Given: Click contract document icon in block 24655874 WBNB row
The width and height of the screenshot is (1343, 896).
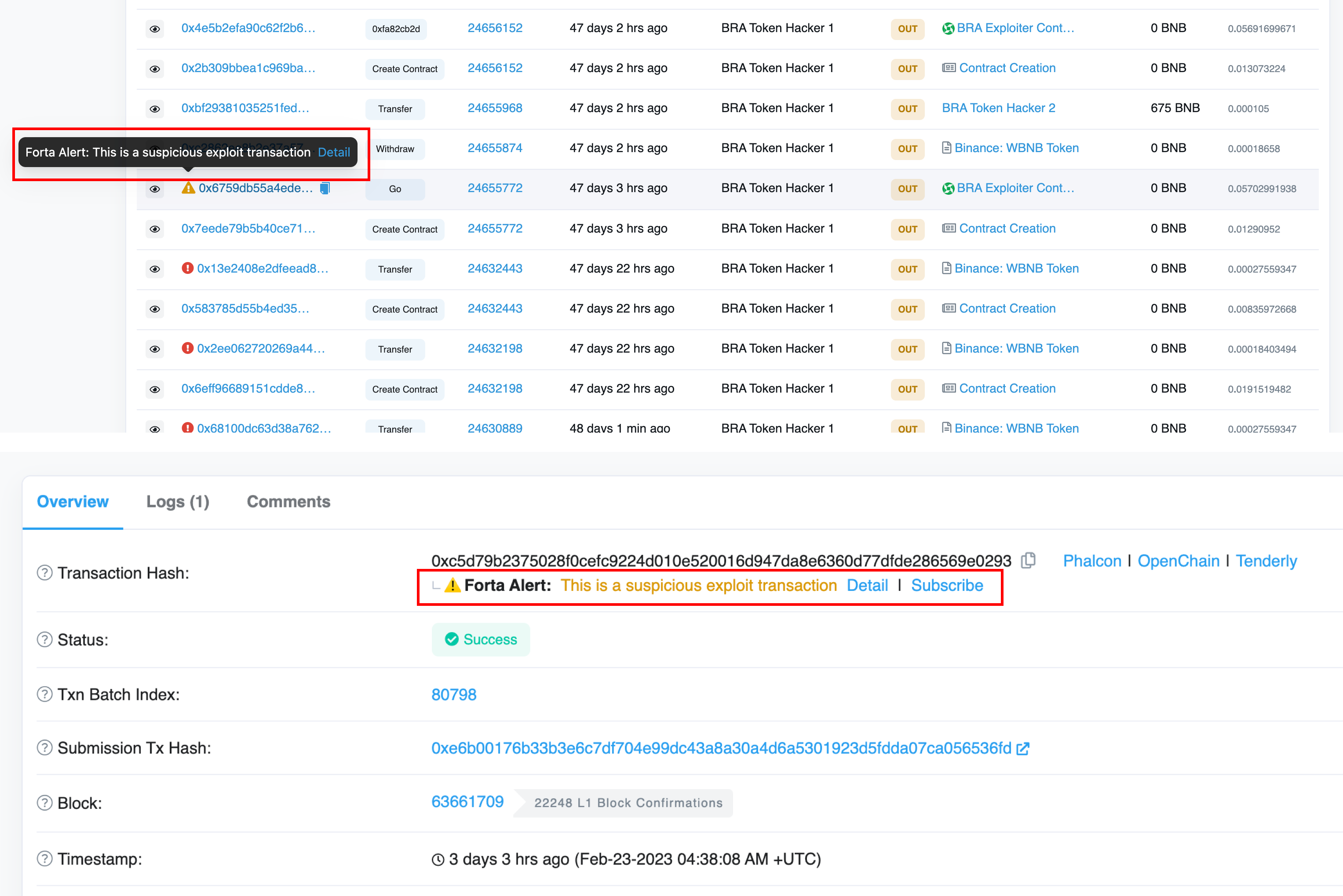Looking at the screenshot, I should click(x=946, y=148).
